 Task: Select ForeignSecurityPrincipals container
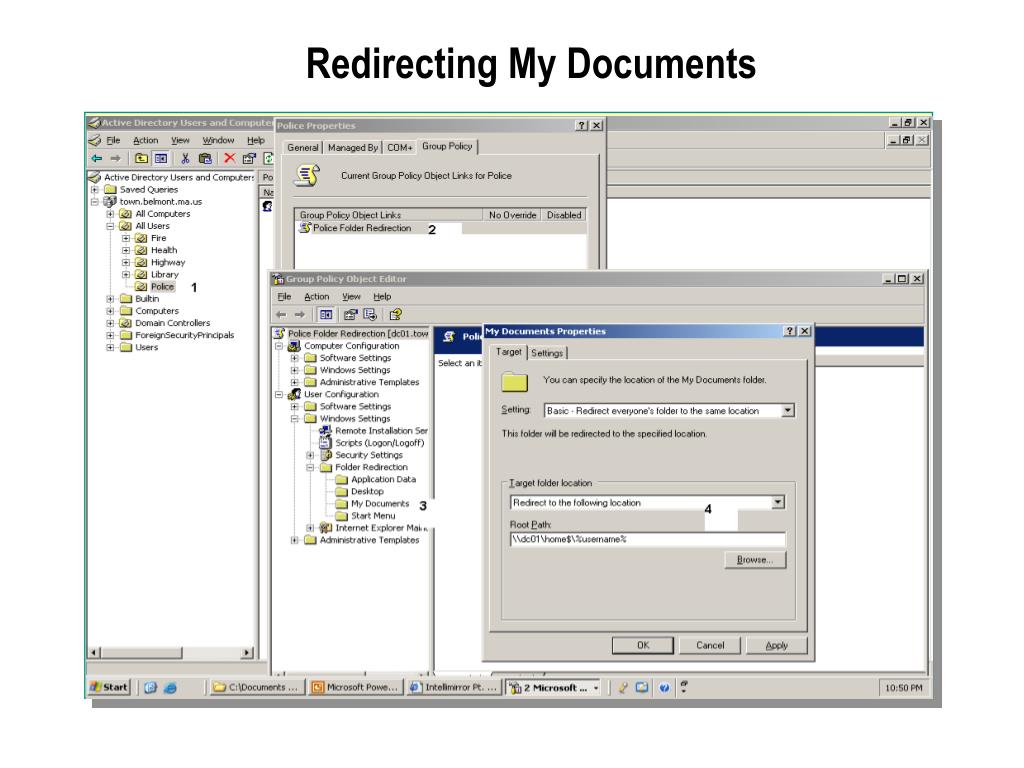(x=184, y=335)
